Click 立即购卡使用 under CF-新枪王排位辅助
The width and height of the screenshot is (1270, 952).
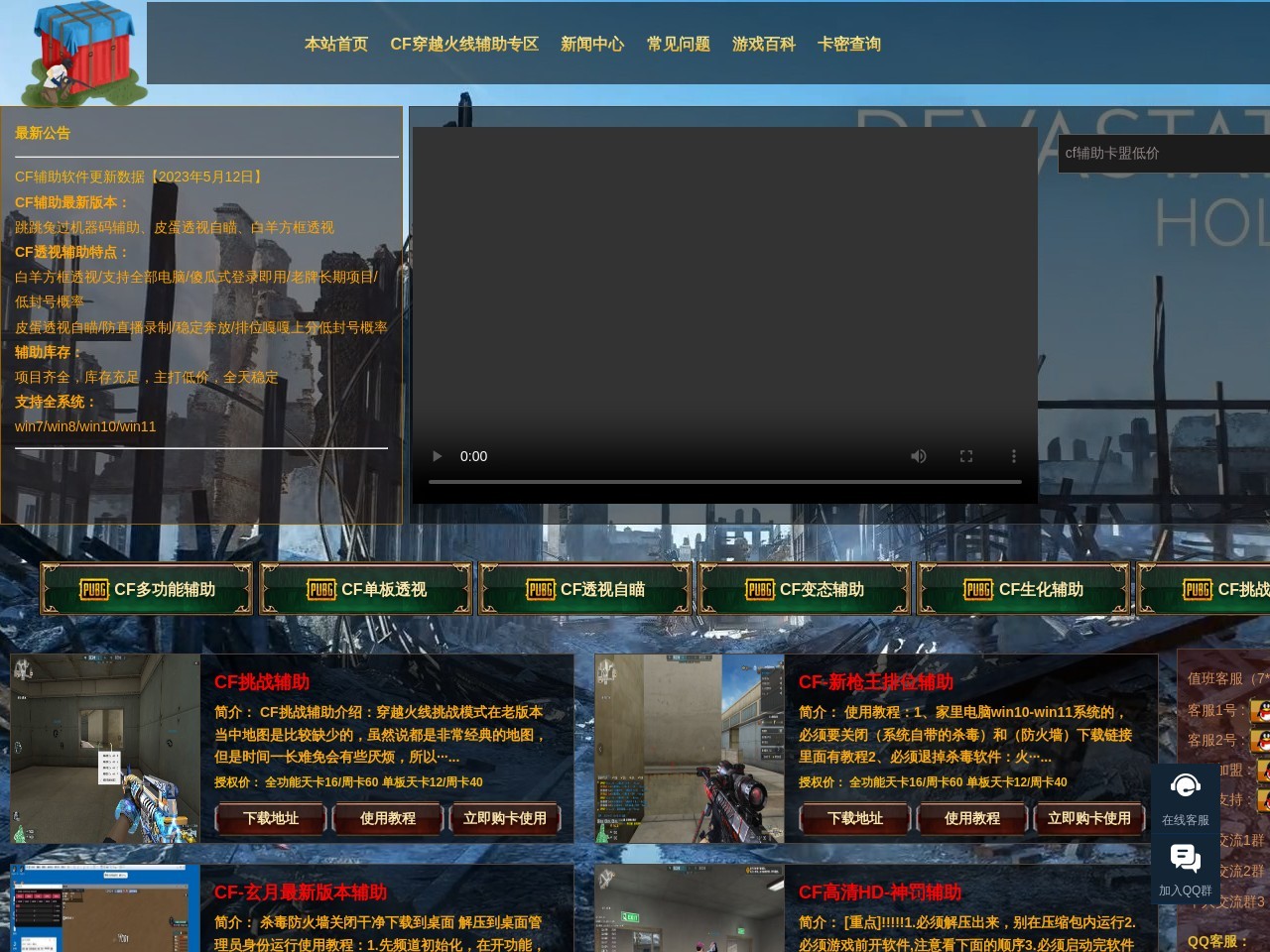click(1089, 818)
